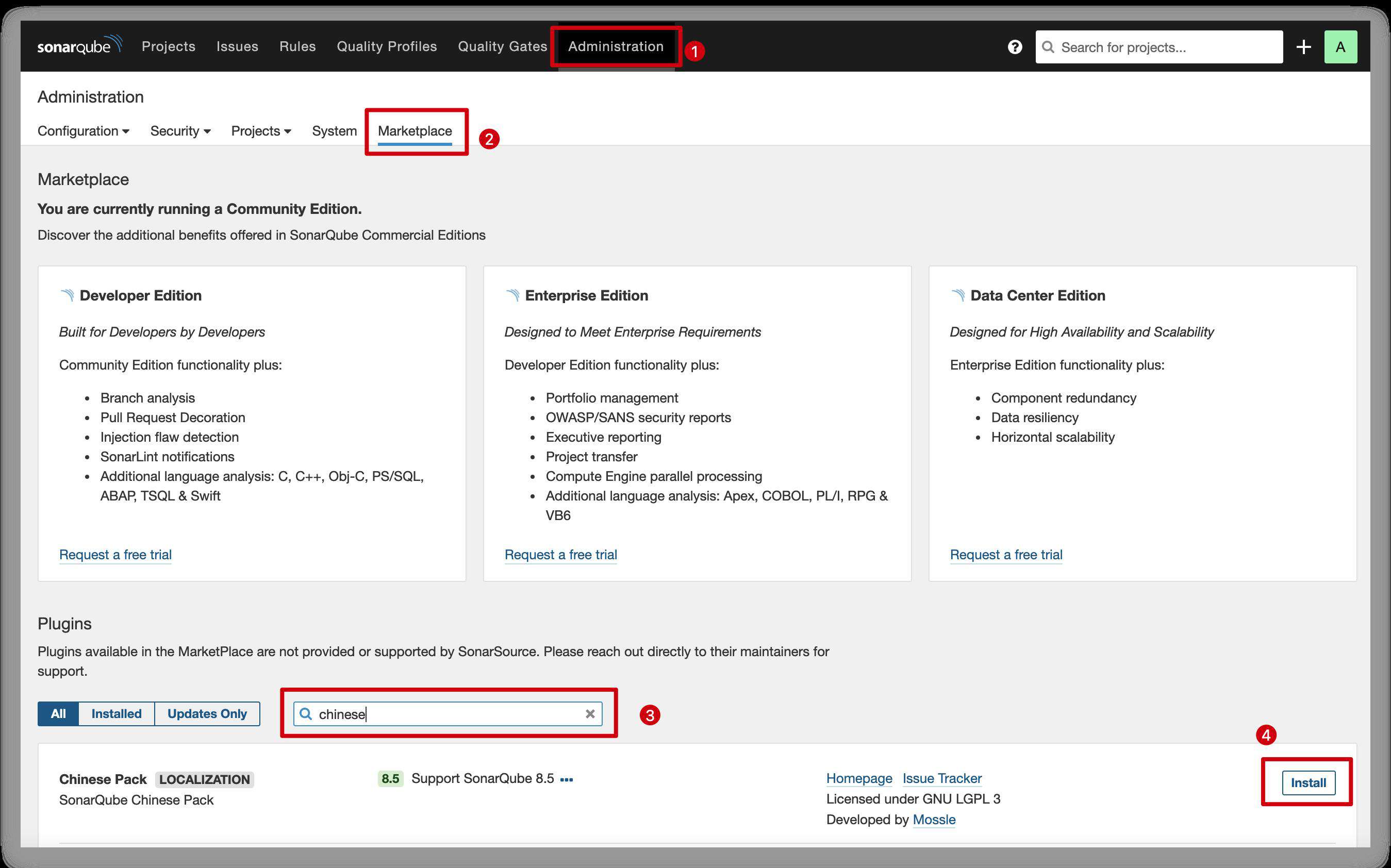Request Data Center Edition free trial
Viewport: 1391px width, 868px height.
click(1006, 555)
